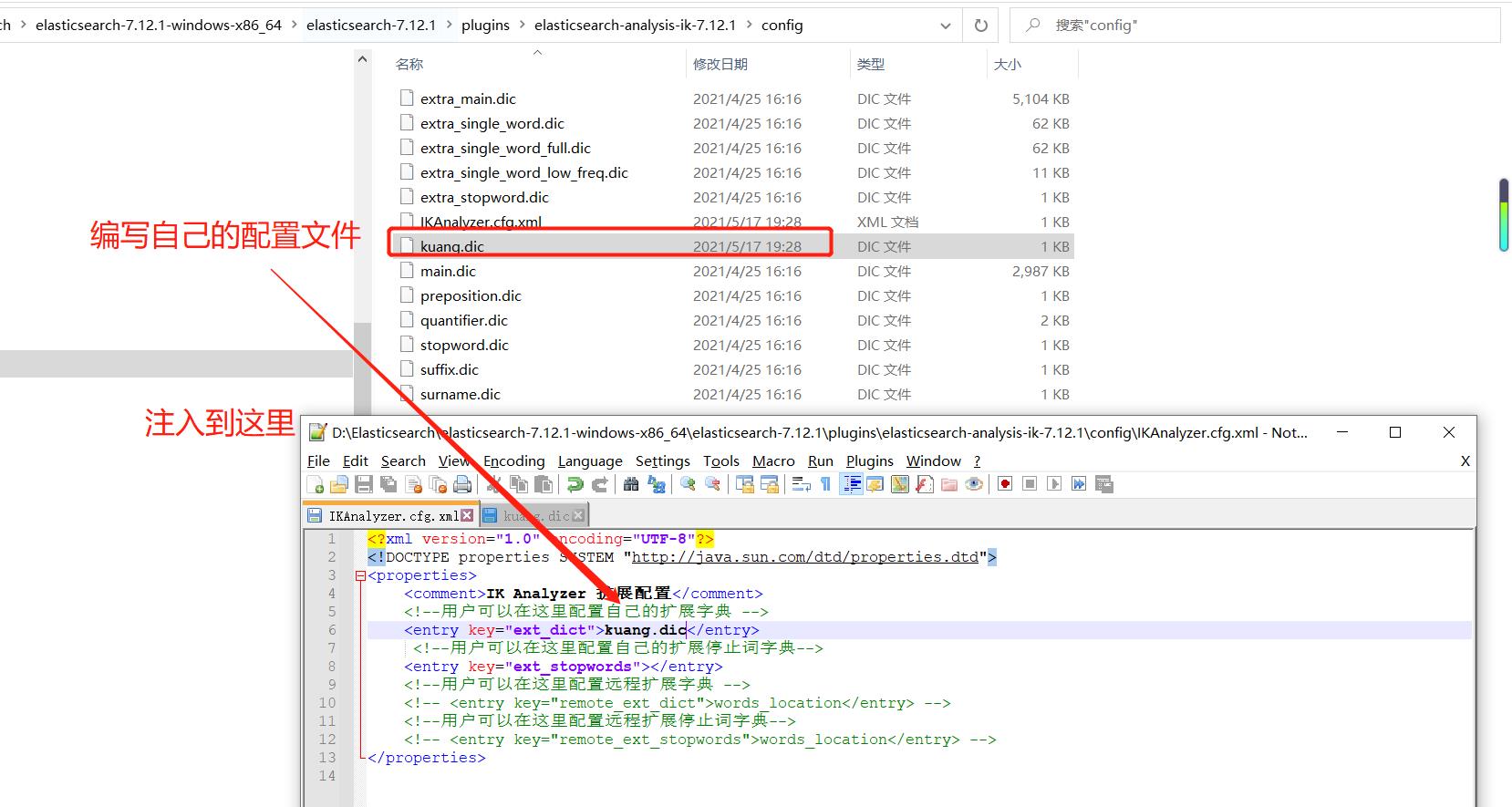Screen dimensions: 1512x807
Task: Toggle the Document Map panel icon
Action: click(900, 484)
